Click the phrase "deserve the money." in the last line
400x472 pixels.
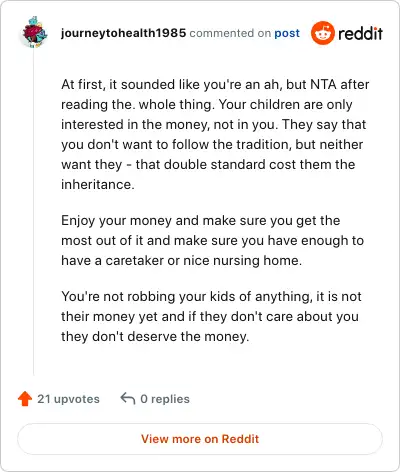click(188, 336)
